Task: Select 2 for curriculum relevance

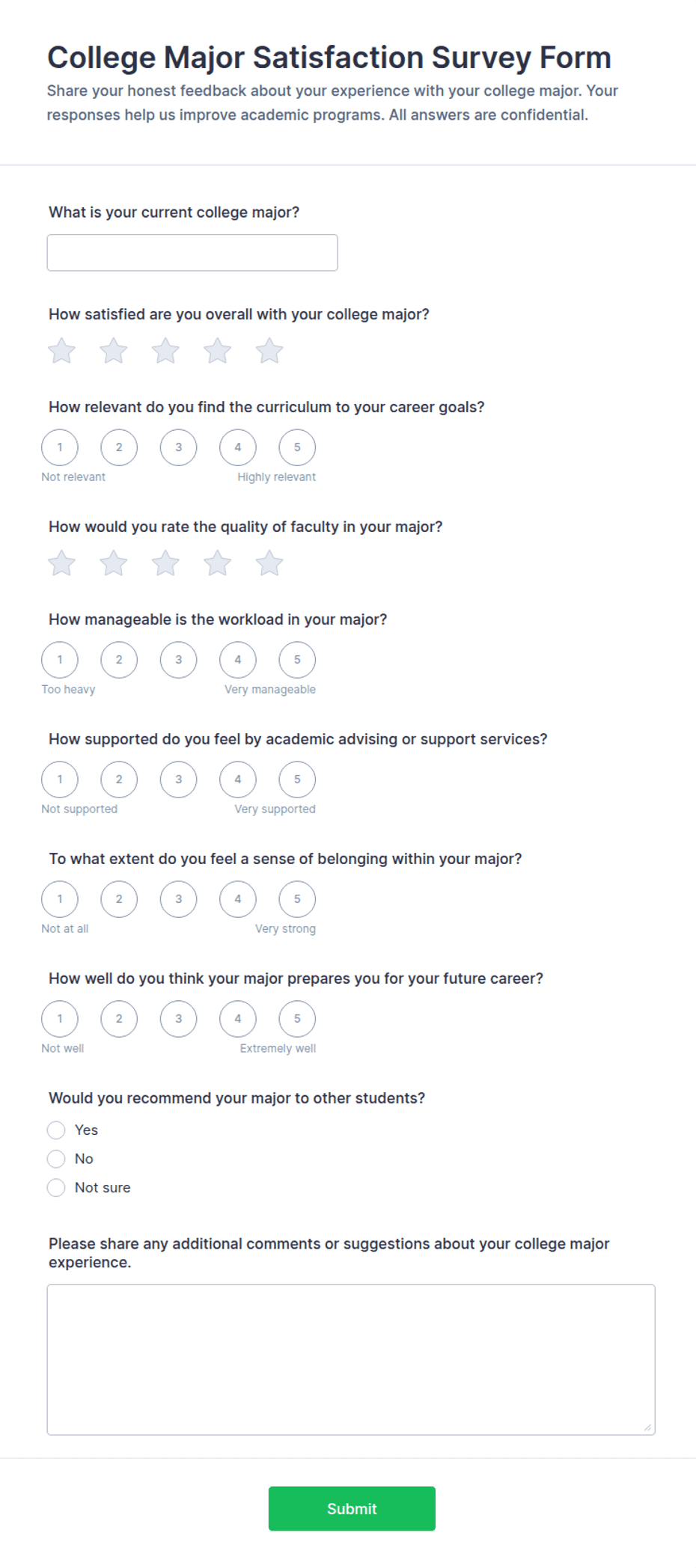Action: (x=119, y=447)
